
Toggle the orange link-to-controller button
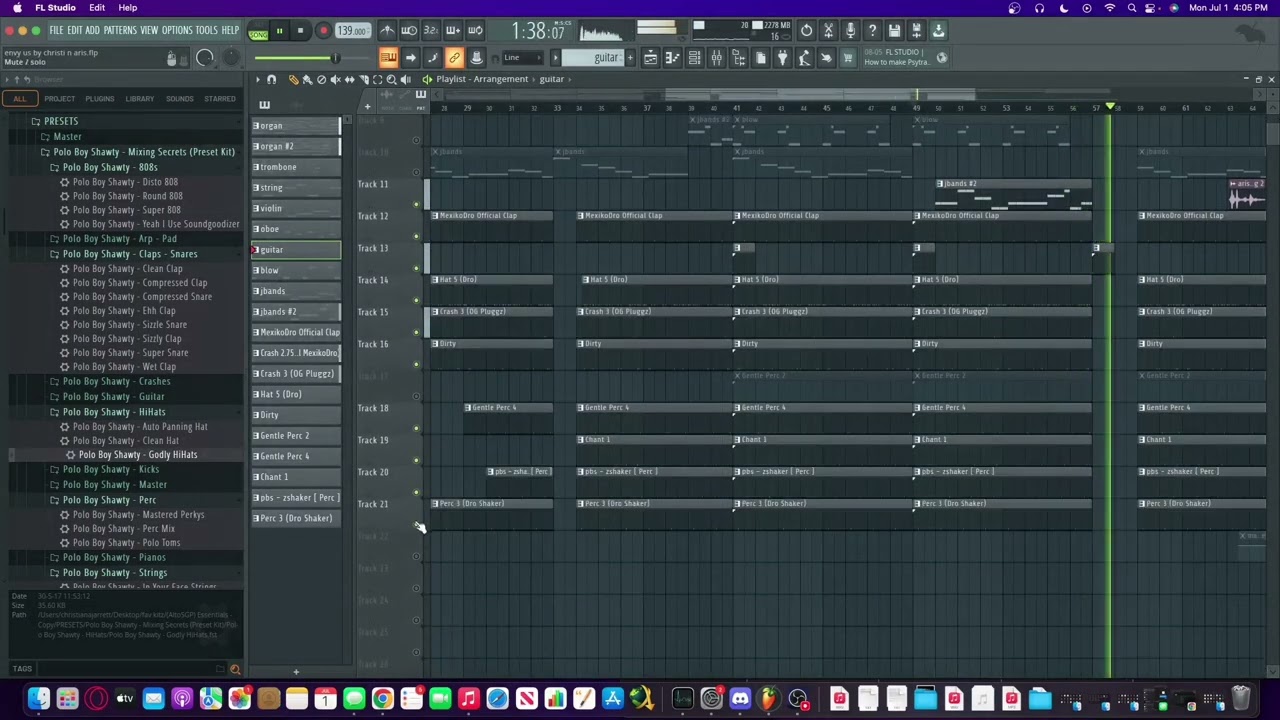click(454, 58)
